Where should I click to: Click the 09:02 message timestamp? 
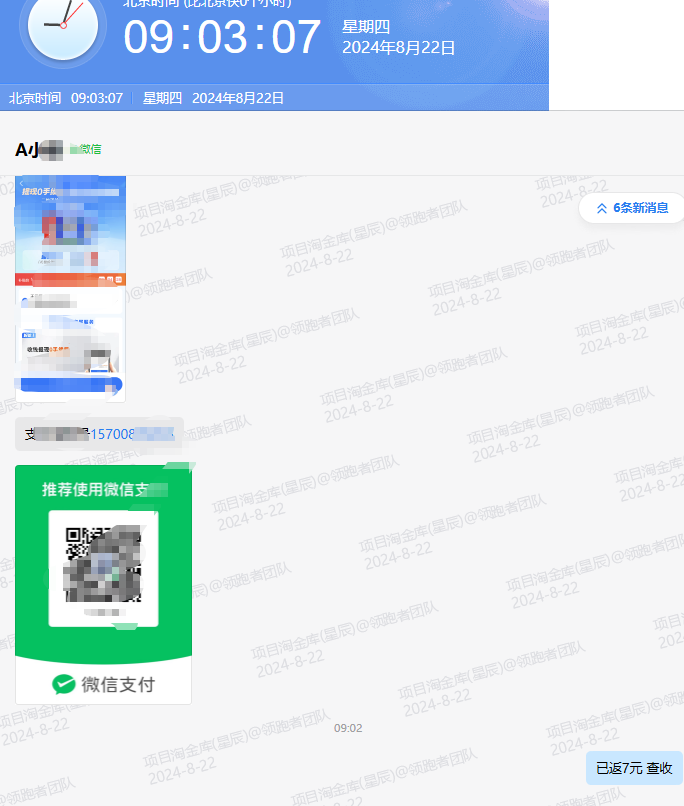click(x=347, y=728)
